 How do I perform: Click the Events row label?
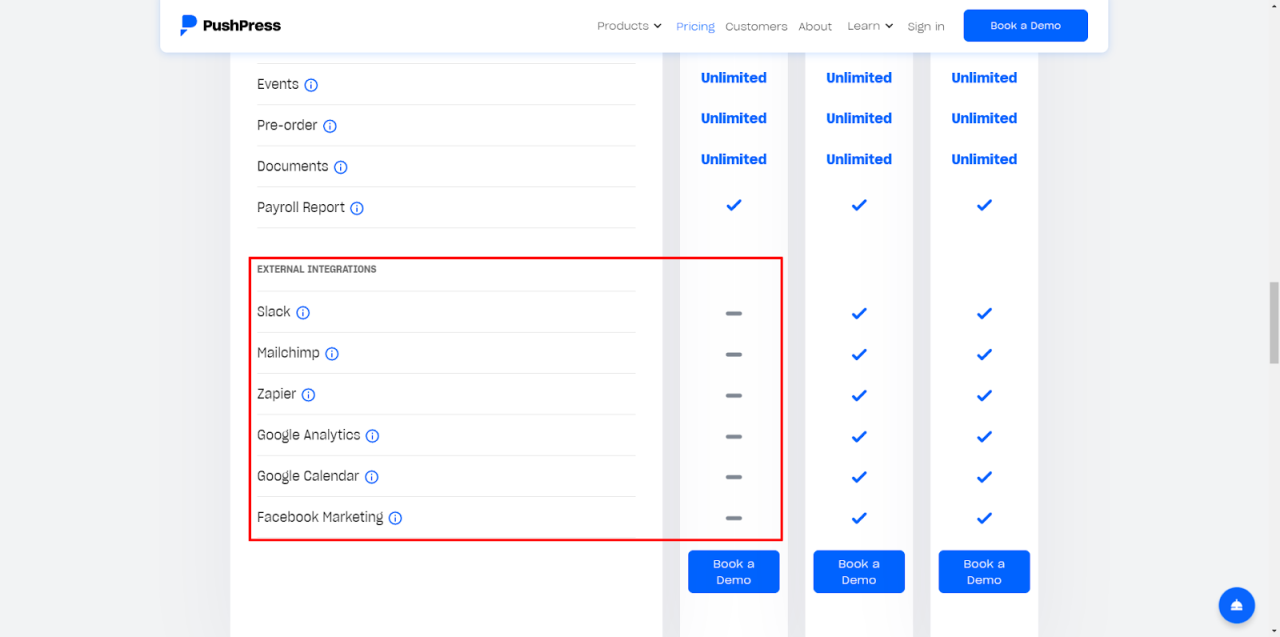[x=278, y=84]
